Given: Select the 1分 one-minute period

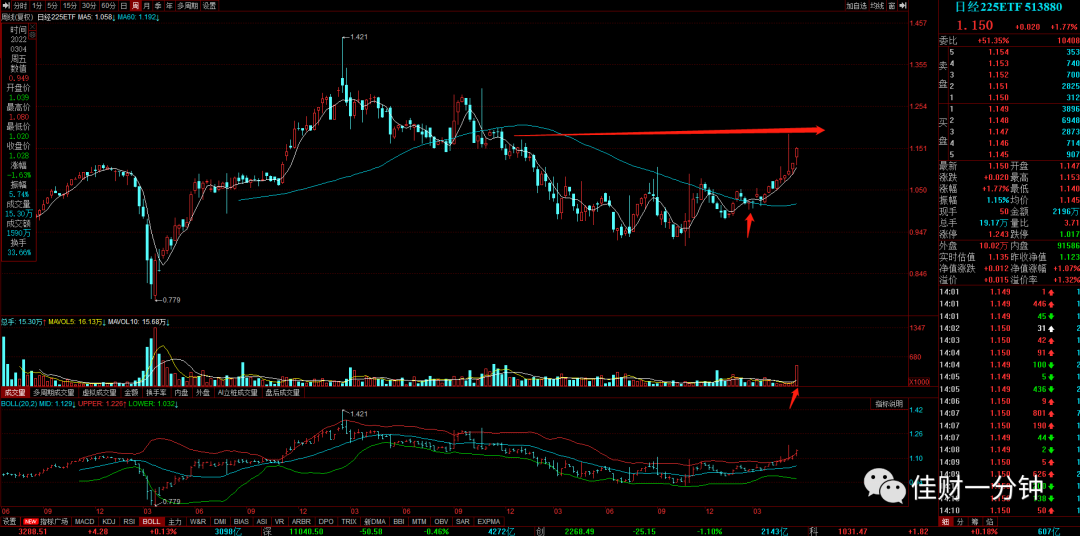Looking at the screenshot, I should click(37, 6).
